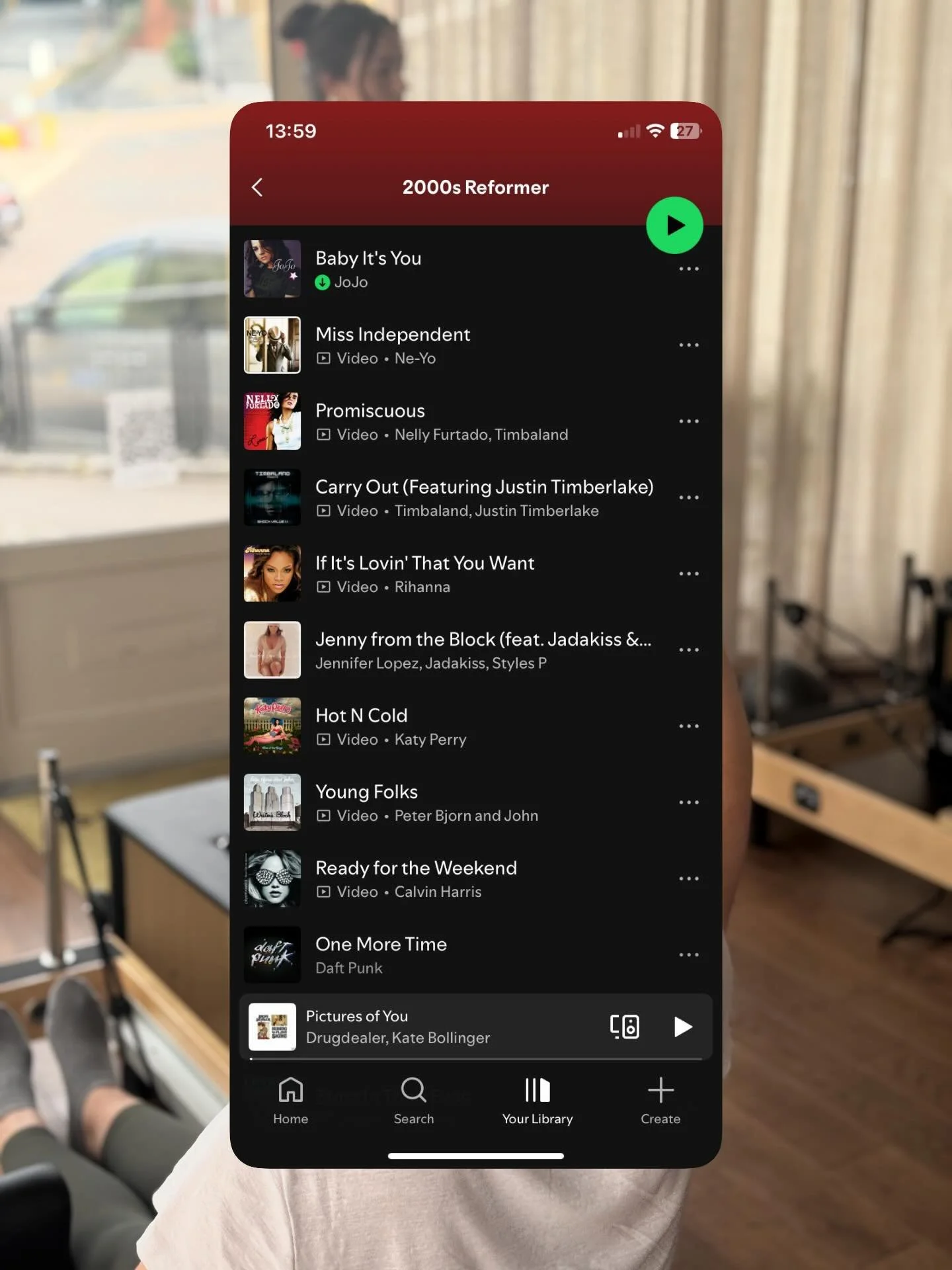
Task: Open the Pictures of You mini player artwork
Action: pyautogui.click(x=272, y=1027)
